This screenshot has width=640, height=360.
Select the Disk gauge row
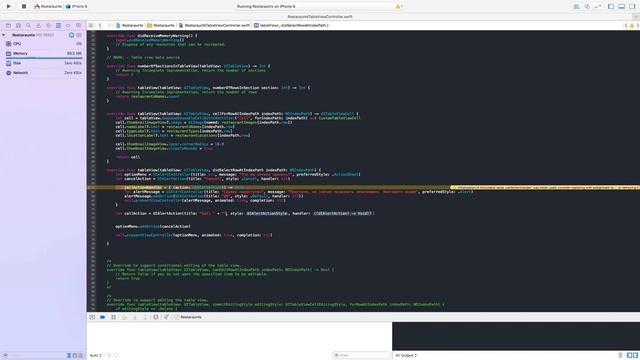click(x=43, y=63)
